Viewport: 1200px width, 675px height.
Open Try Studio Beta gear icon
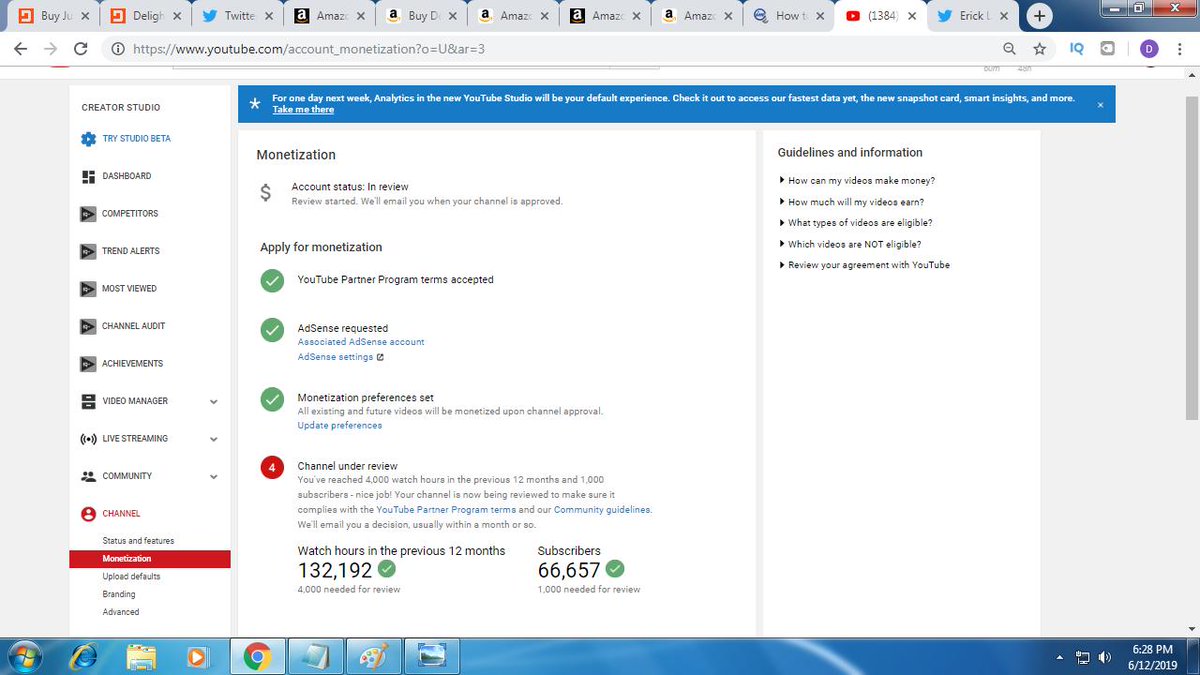coord(88,139)
